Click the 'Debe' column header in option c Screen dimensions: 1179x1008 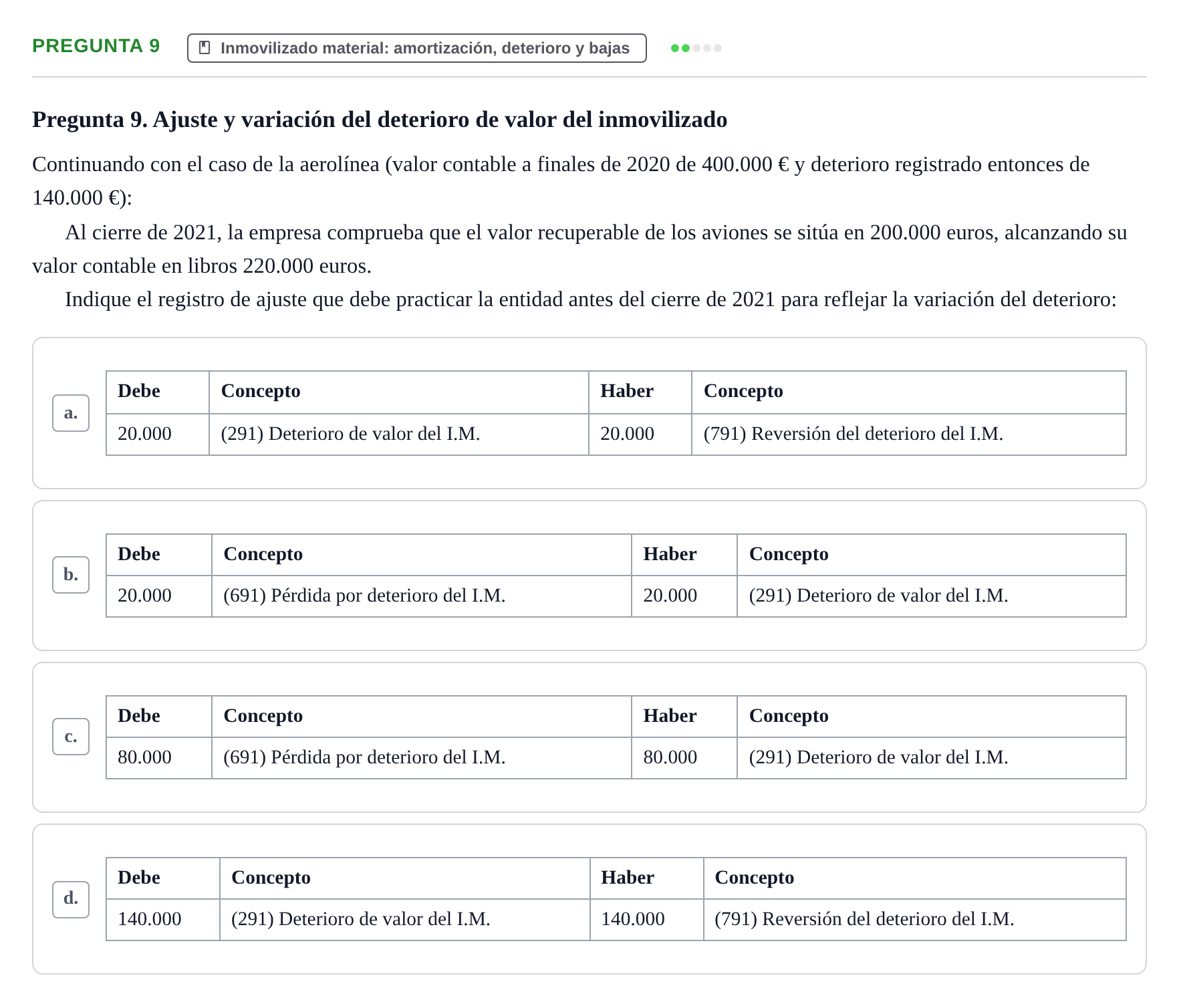139,716
